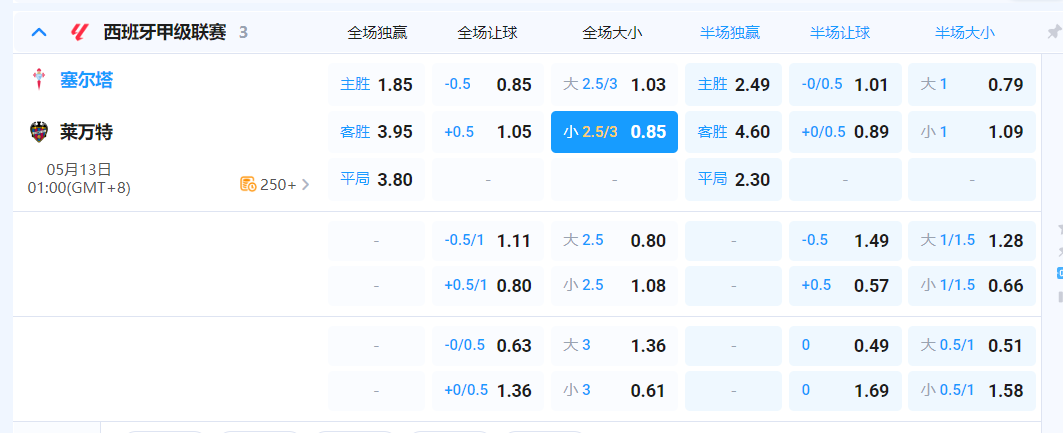Viewport: 1063px width, 433px height.
Task: Choose 大 3 at 1.36
Action: coord(614,346)
